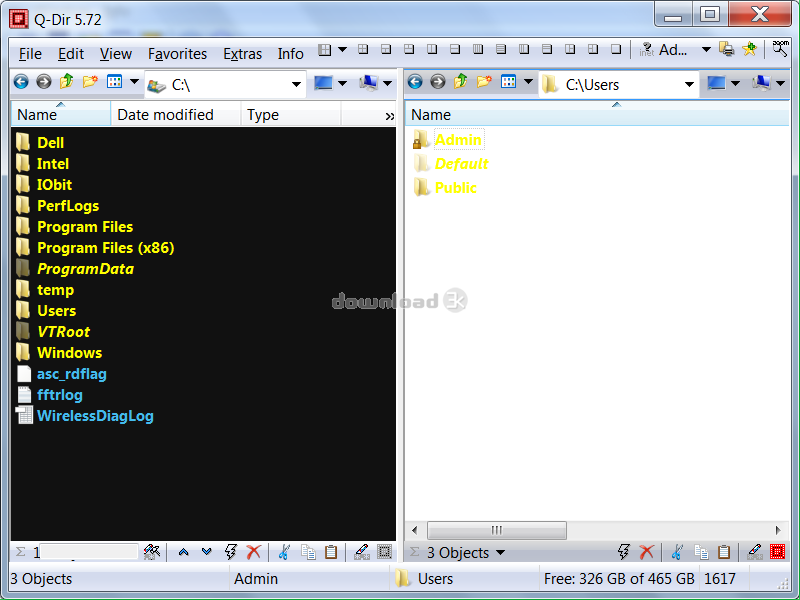This screenshot has width=800, height=600.
Task: Click the New folder icon in left pane
Action: [x=90, y=83]
